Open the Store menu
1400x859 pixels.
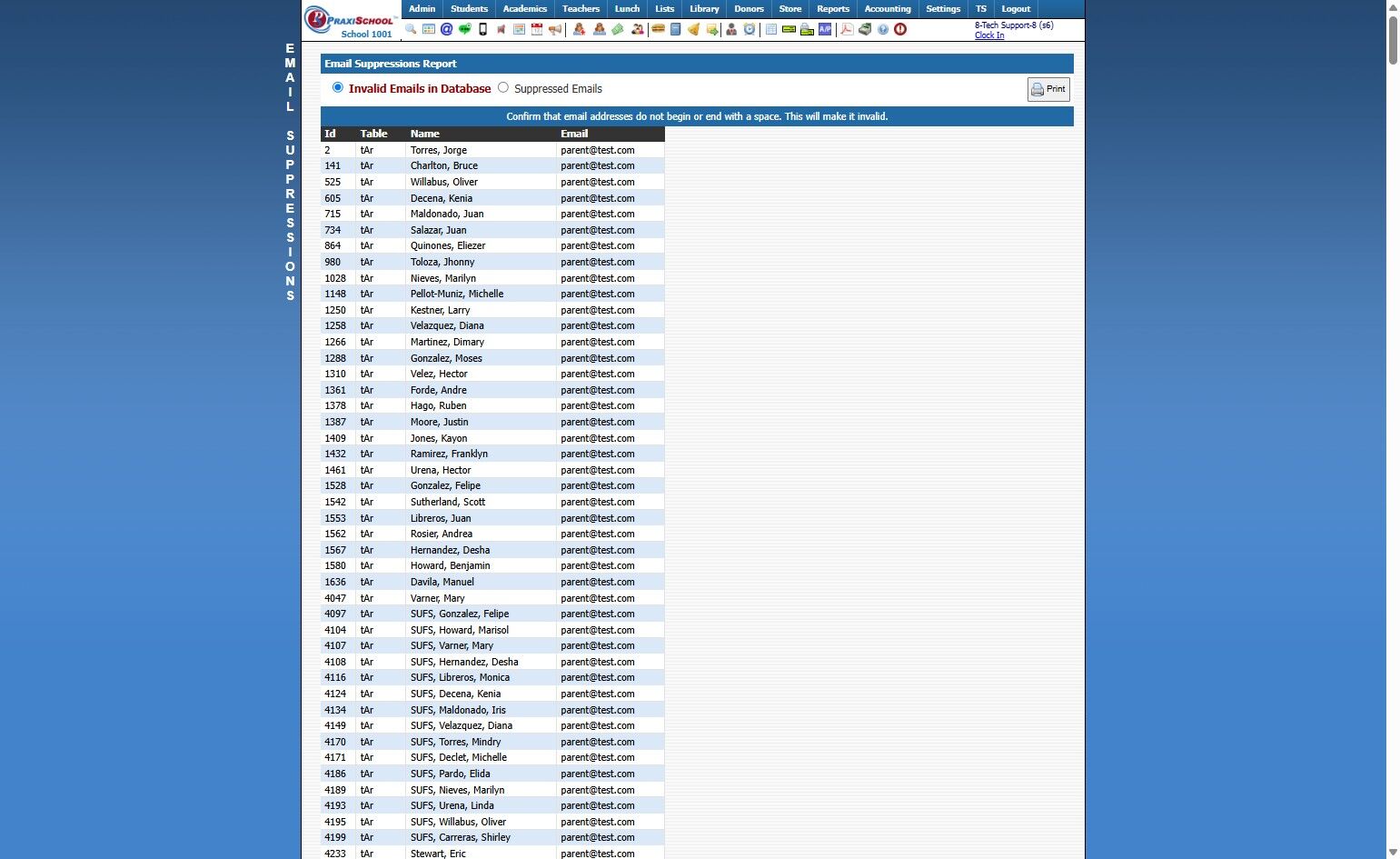790,9
